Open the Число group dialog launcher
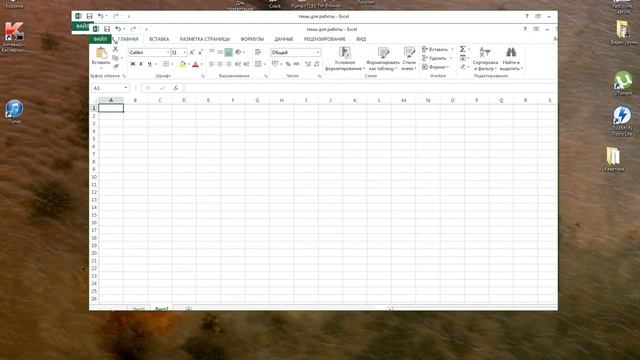The image size is (640, 360). [x=319, y=76]
